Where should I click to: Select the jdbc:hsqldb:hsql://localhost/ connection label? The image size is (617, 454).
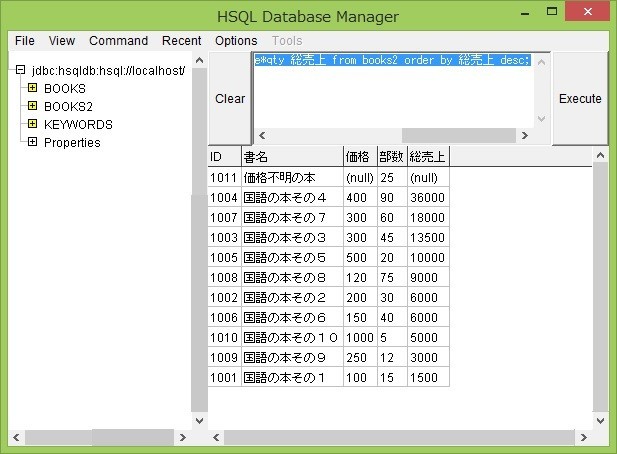(109, 71)
